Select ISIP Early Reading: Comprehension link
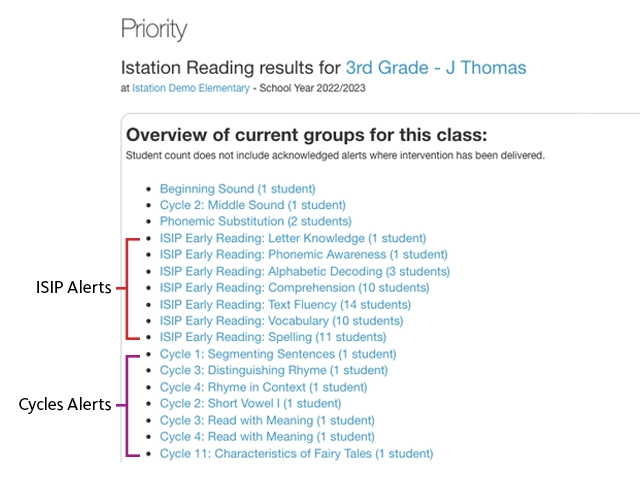640x480 pixels. click(x=294, y=288)
